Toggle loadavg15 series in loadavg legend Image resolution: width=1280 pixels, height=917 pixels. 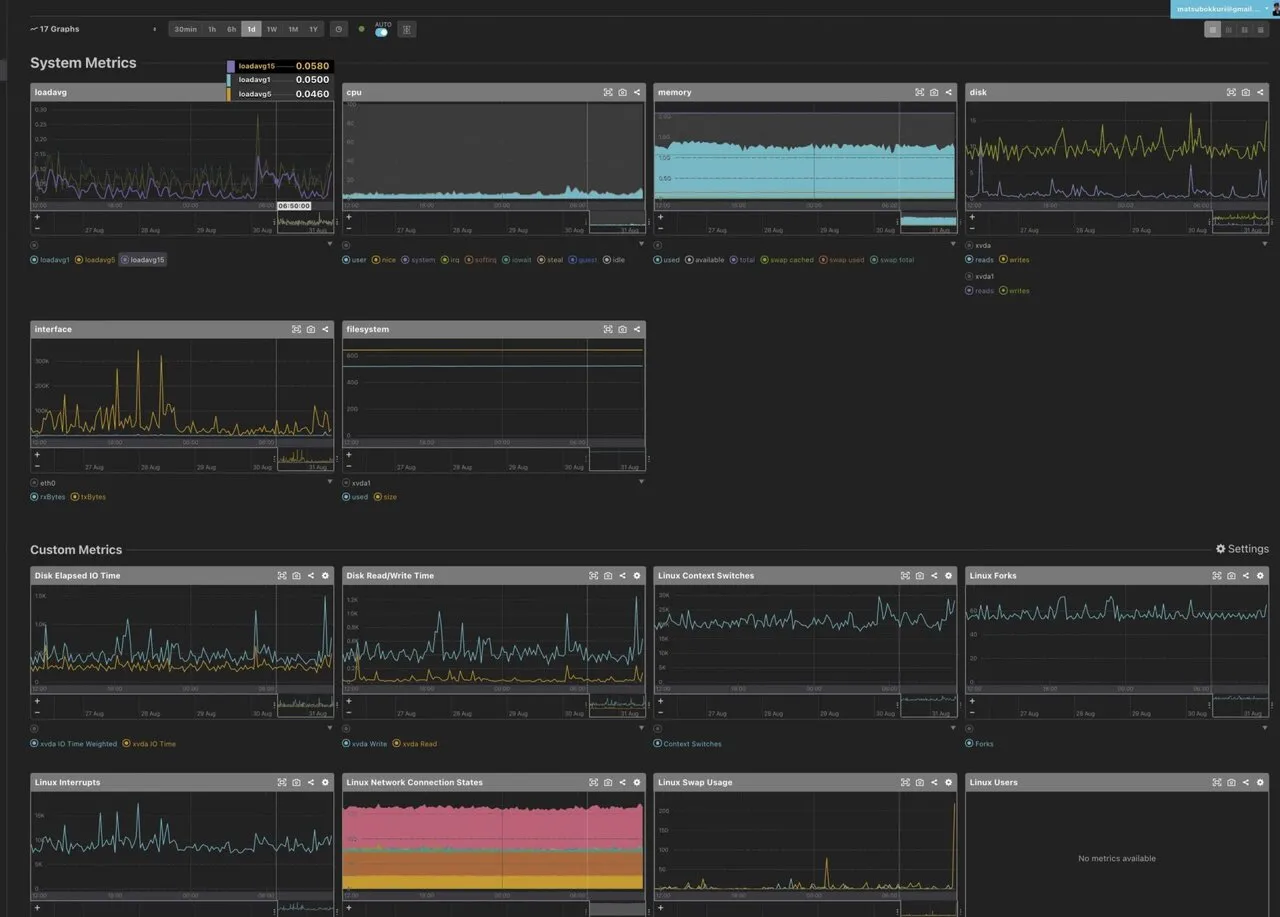tap(142, 260)
